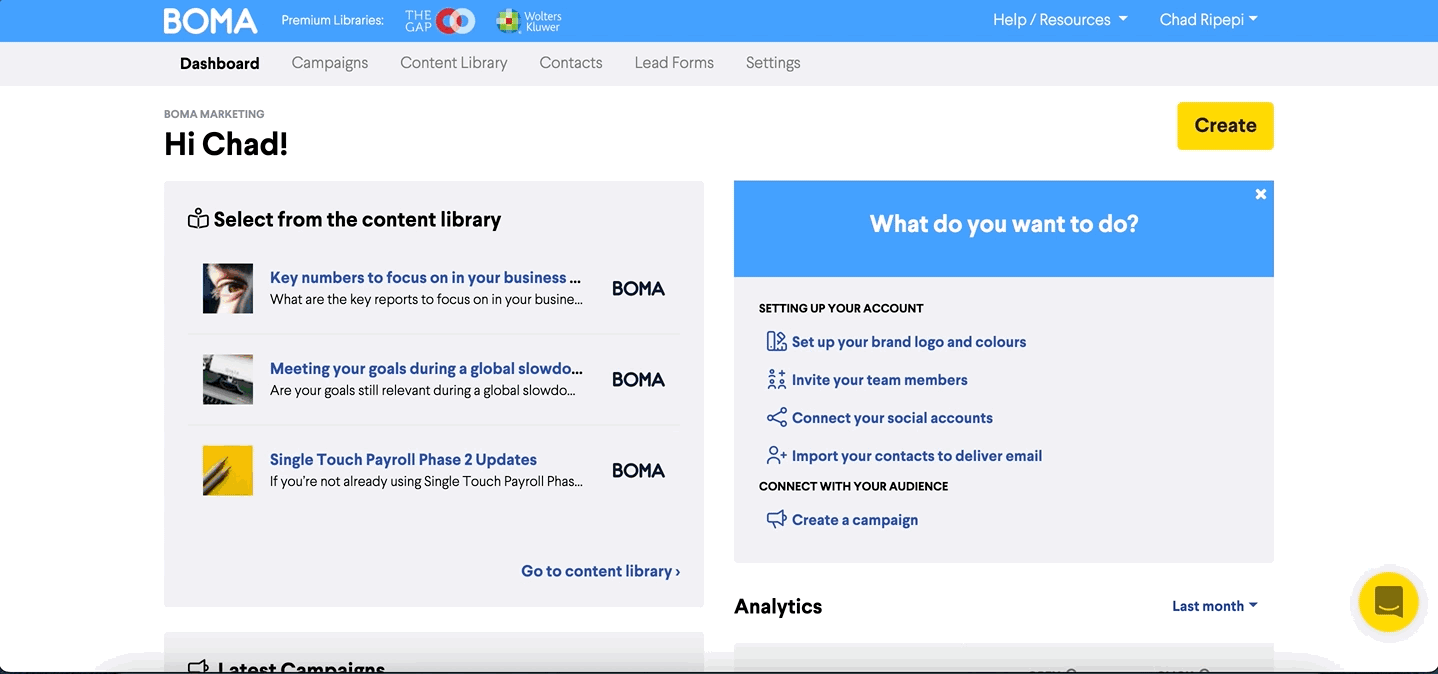Close the What do you want to do panel
This screenshot has width=1438, height=674.
[1261, 194]
